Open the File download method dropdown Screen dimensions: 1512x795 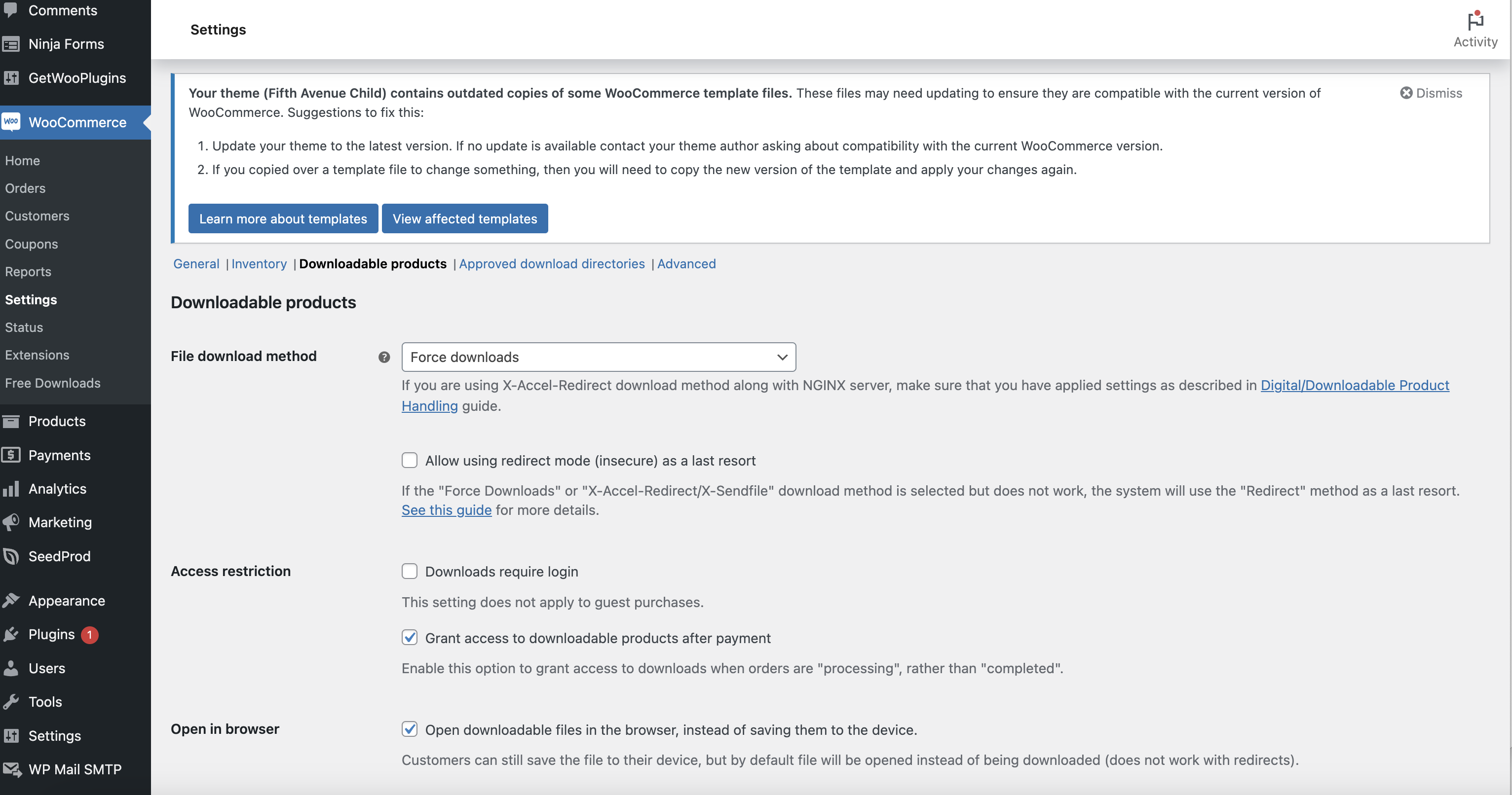click(x=598, y=357)
